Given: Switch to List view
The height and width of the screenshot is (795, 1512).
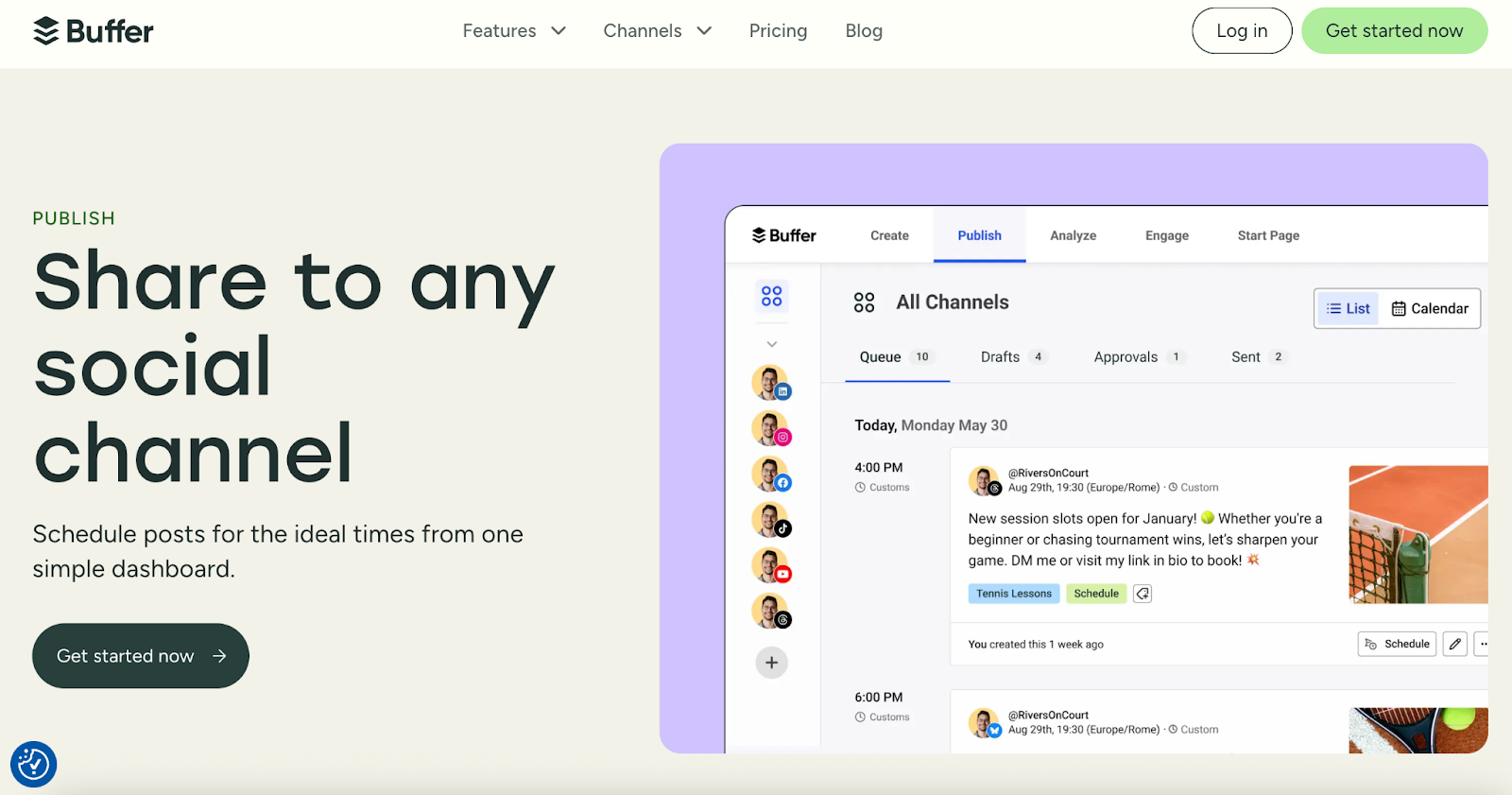Looking at the screenshot, I should click(1348, 308).
